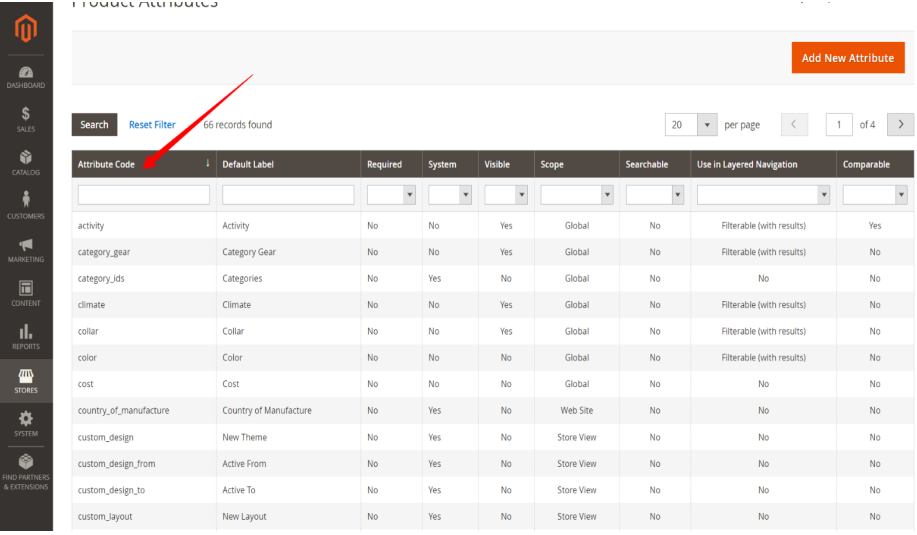Image resolution: width=917 pixels, height=535 pixels.
Task: Click the Reset Filter link
Action: pyautogui.click(x=152, y=125)
